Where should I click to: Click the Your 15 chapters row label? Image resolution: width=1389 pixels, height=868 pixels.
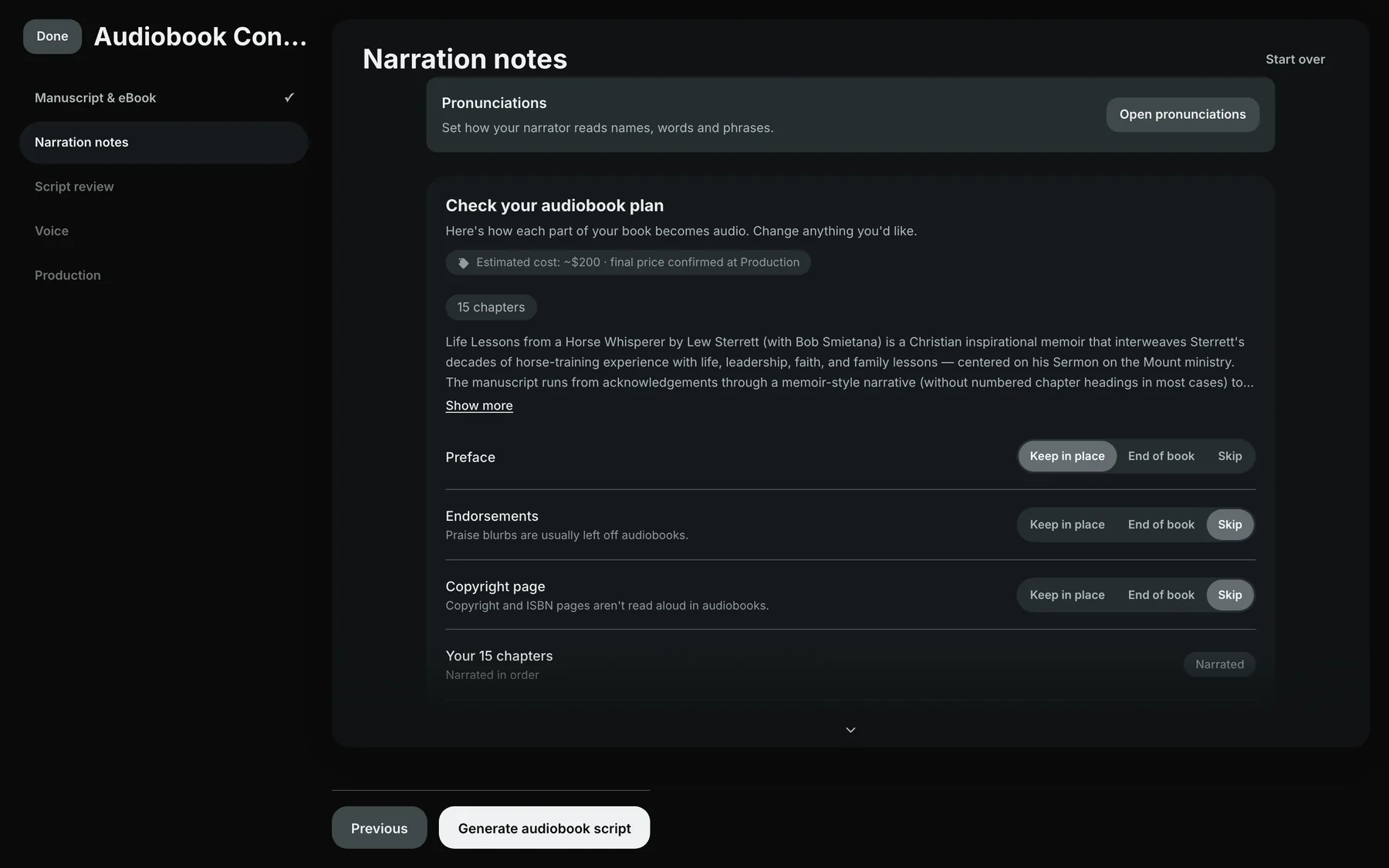(x=498, y=656)
